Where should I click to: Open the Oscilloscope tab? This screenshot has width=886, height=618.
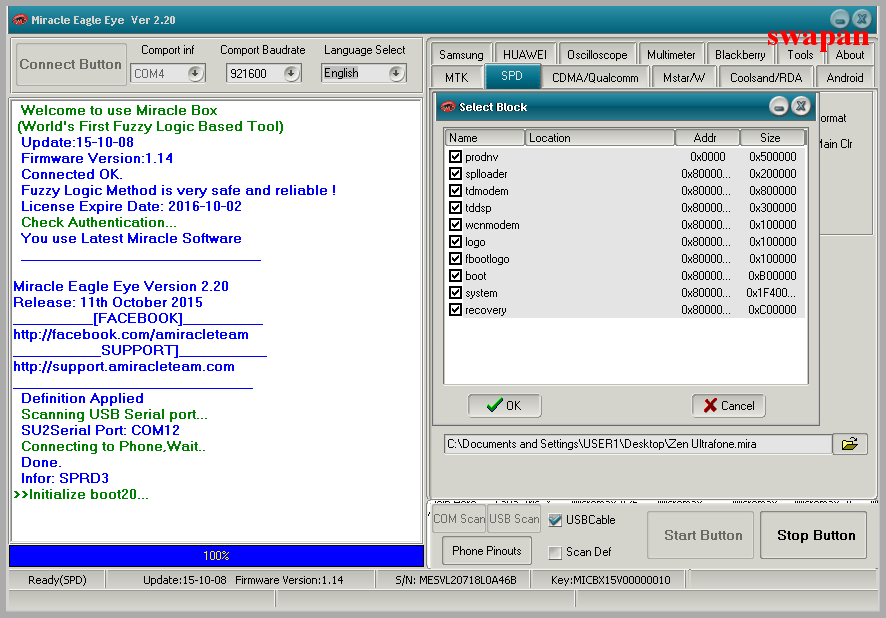(x=597, y=55)
